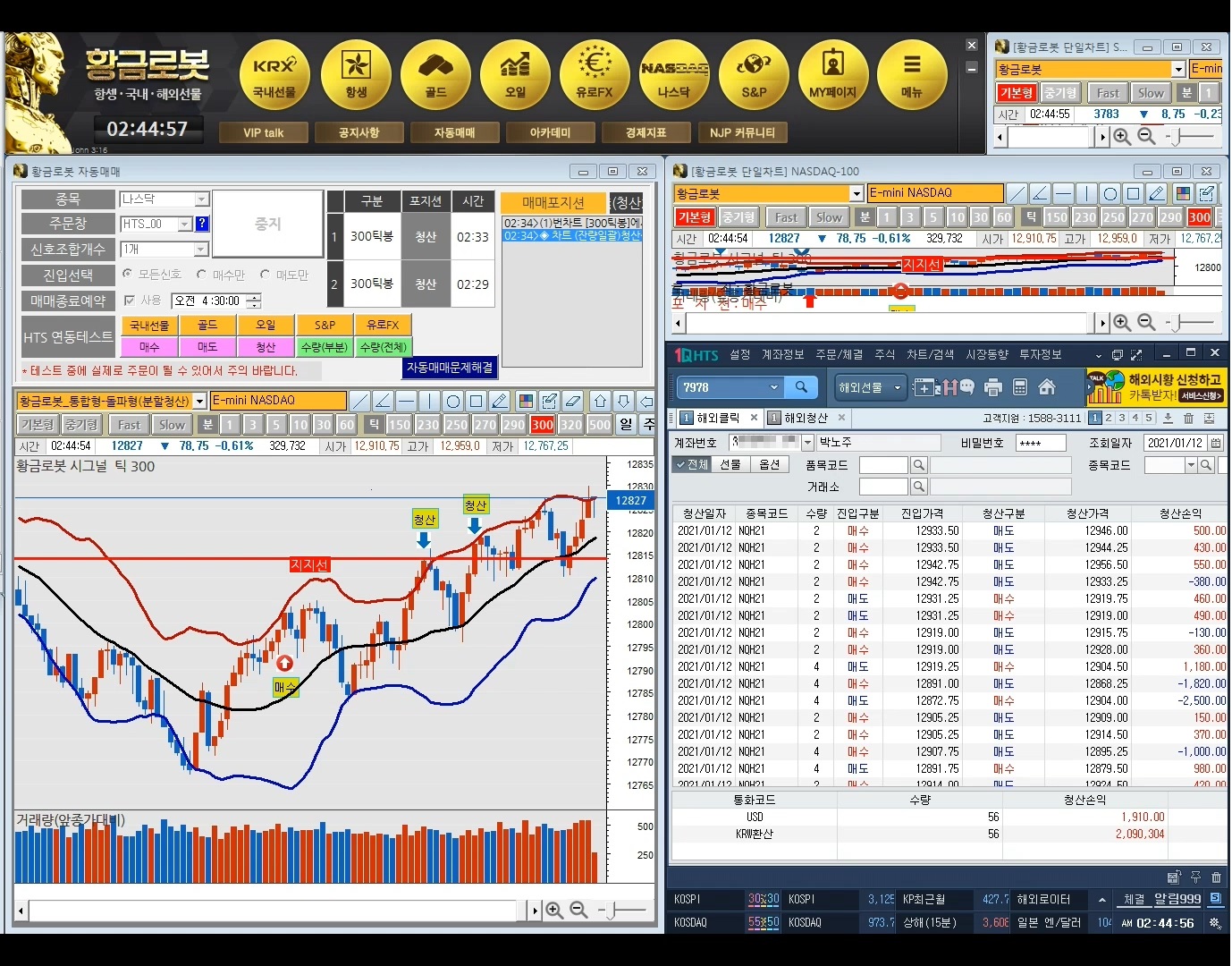The image size is (1232, 966).
Task: Zoom out on the main chart
Action: (x=578, y=911)
